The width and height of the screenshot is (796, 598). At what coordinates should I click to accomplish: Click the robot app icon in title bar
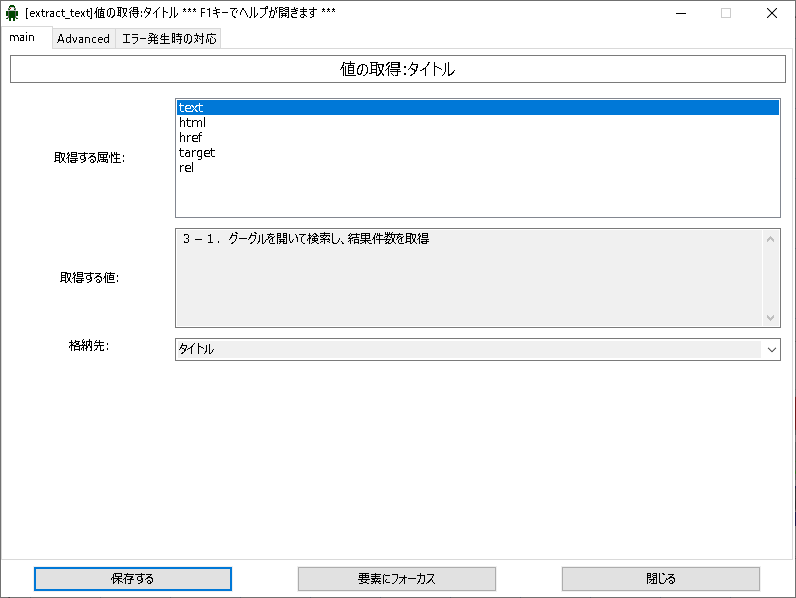pos(12,13)
